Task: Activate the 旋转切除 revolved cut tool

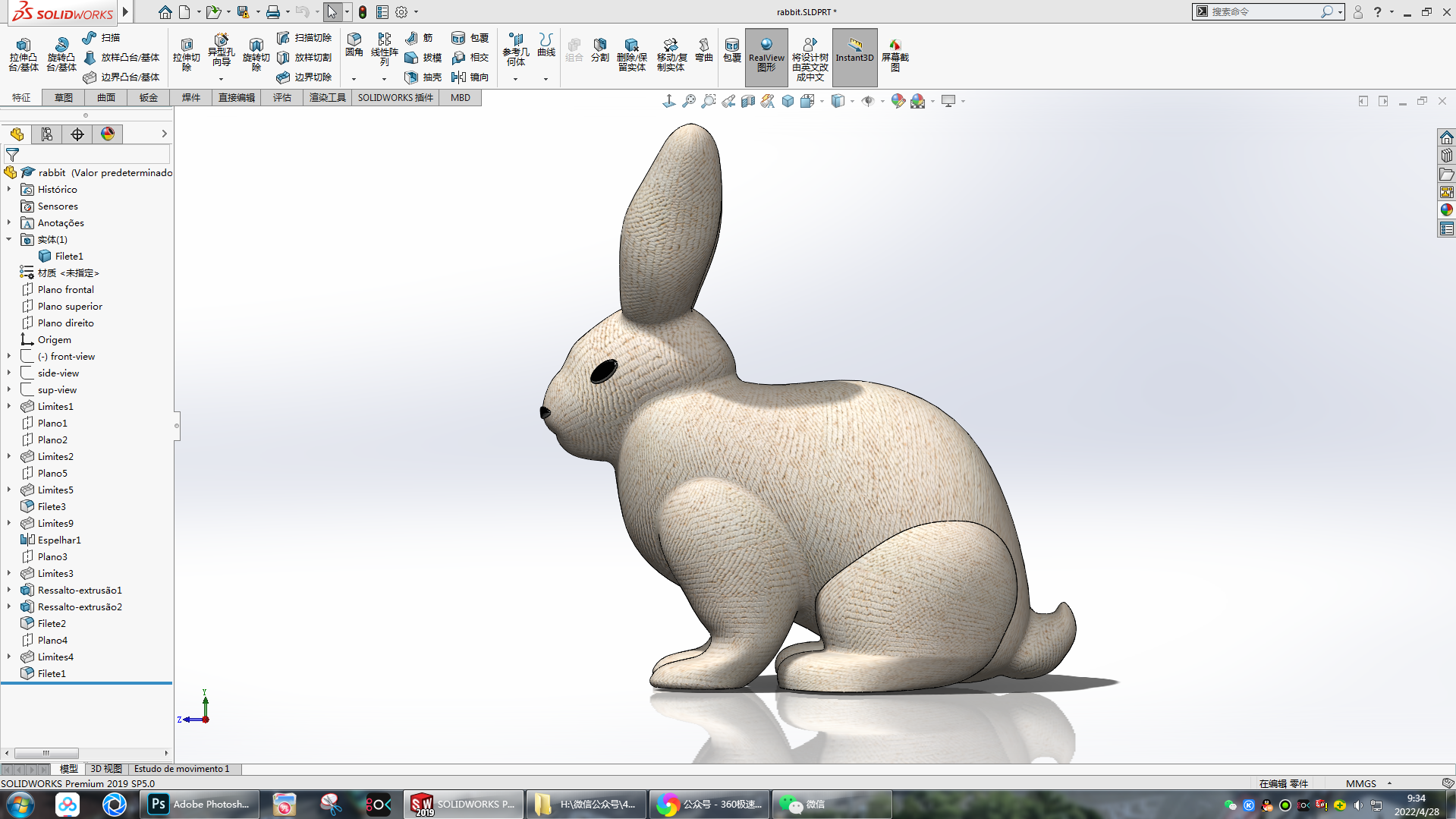Action: tap(256, 55)
